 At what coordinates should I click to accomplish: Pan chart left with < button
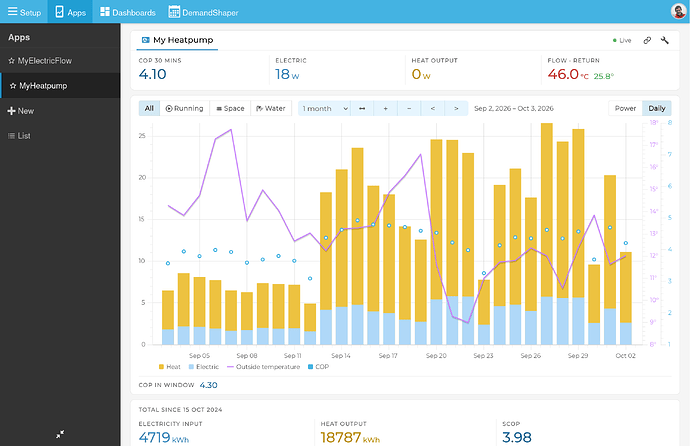[x=433, y=108]
